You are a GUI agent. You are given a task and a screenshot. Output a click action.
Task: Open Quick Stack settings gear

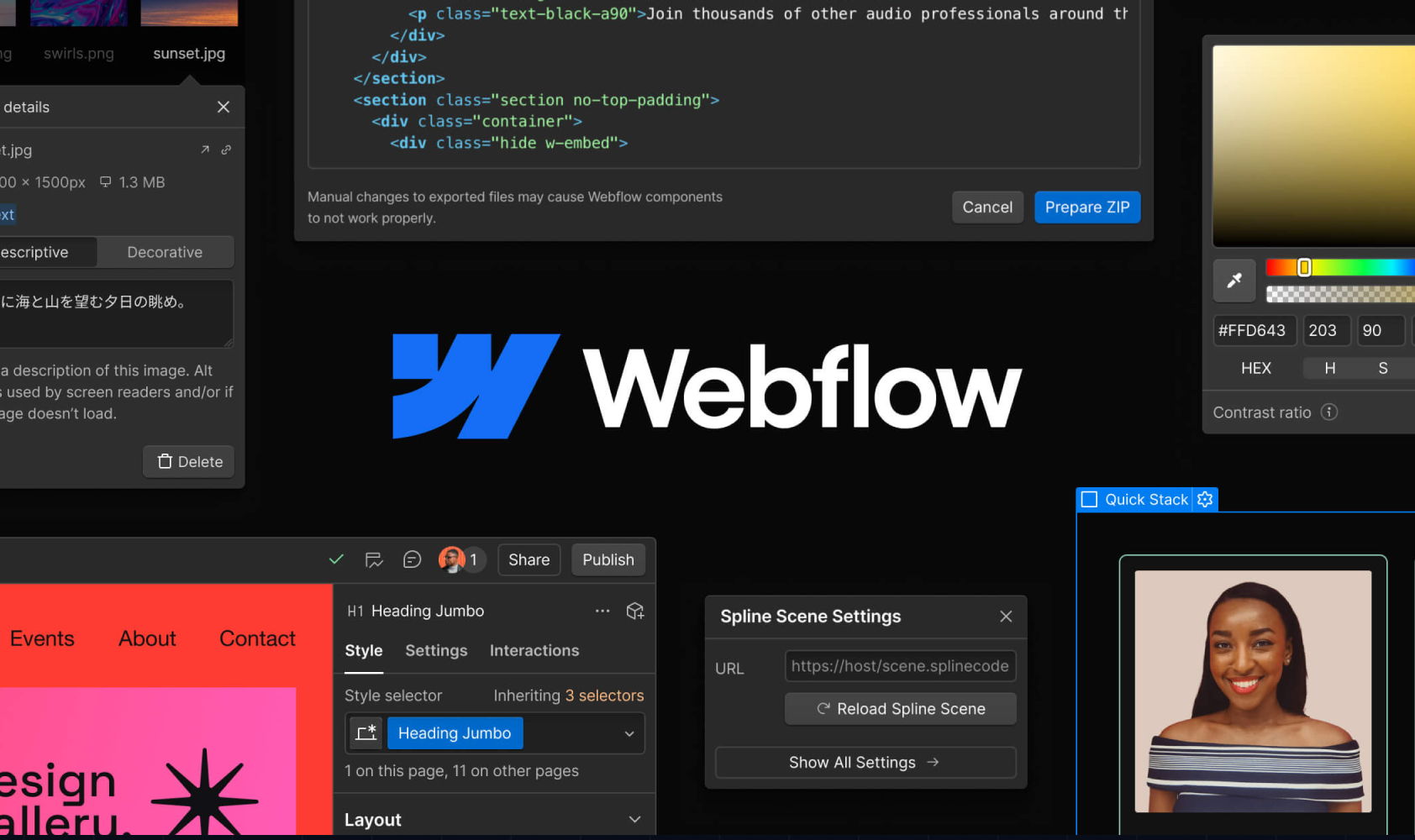point(1205,500)
